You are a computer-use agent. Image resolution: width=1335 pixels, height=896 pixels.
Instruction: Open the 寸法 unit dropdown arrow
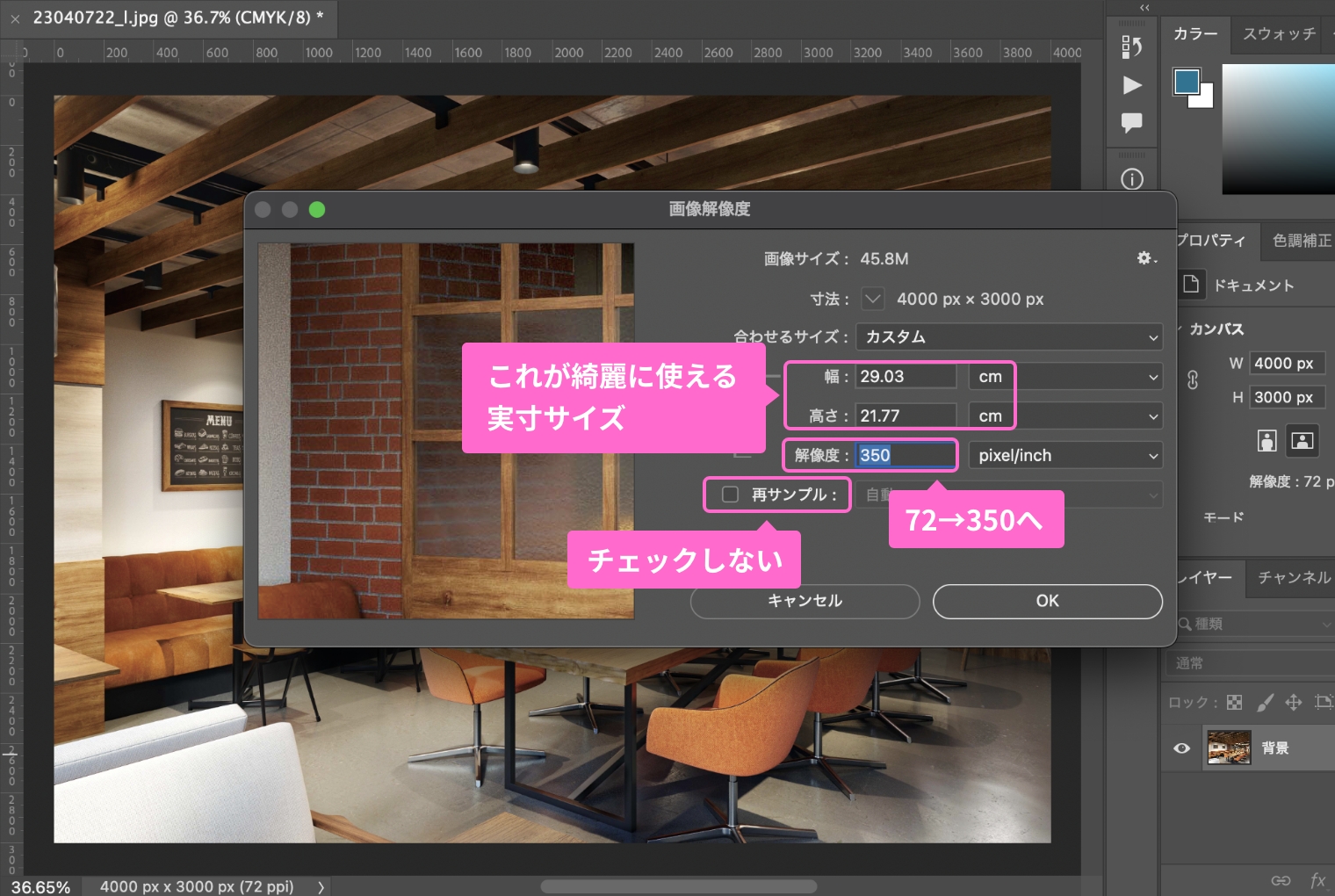pos(872,299)
